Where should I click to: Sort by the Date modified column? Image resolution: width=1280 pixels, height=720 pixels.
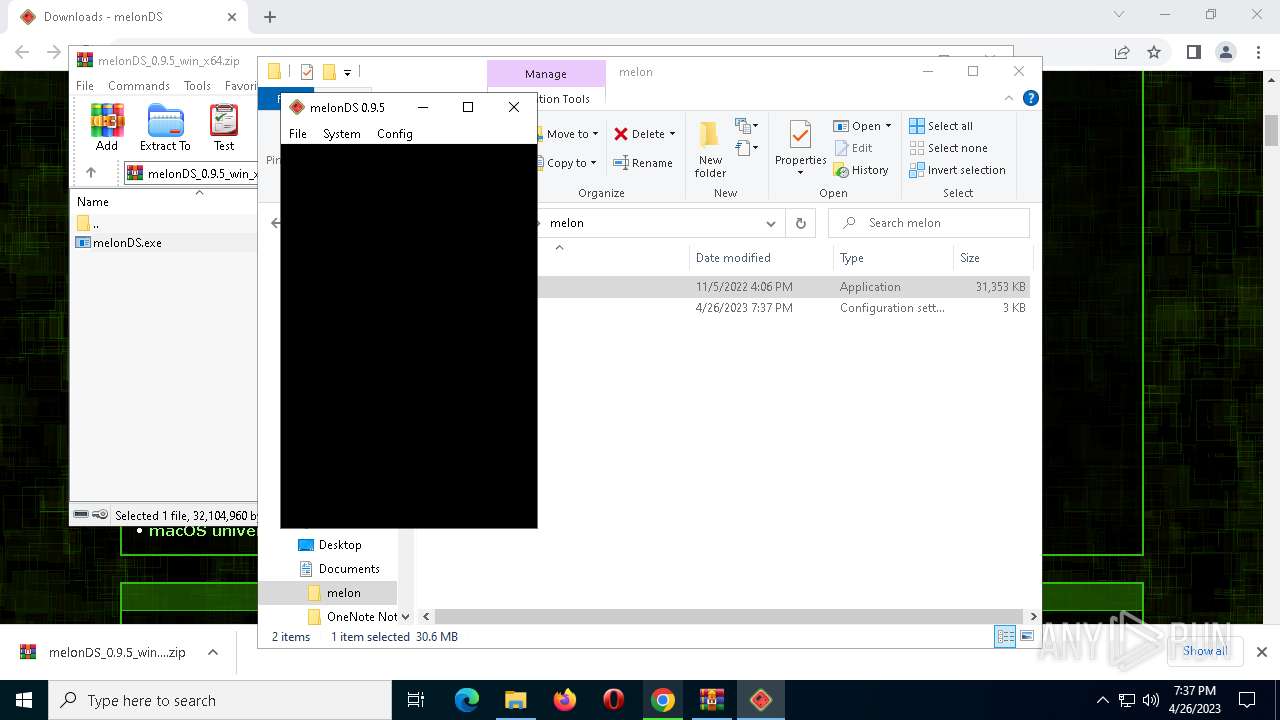click(x=733, y=258)
